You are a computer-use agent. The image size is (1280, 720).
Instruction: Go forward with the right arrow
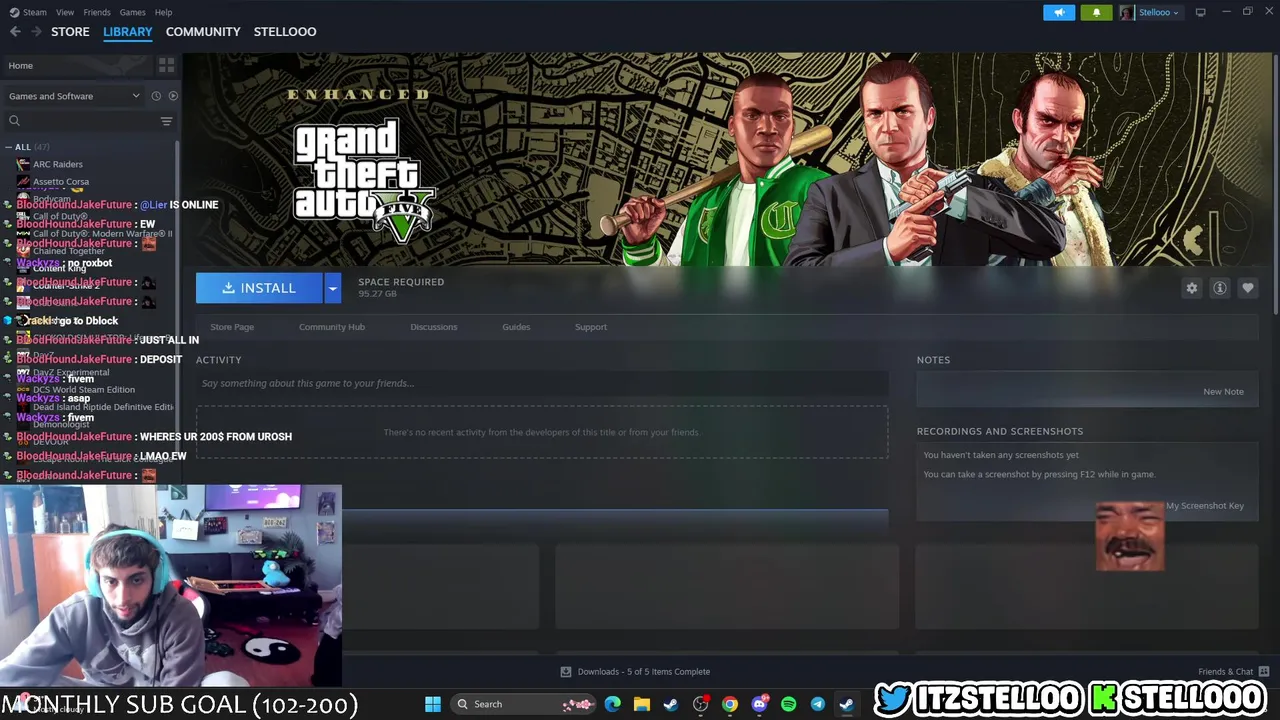[x=36, y=32]
